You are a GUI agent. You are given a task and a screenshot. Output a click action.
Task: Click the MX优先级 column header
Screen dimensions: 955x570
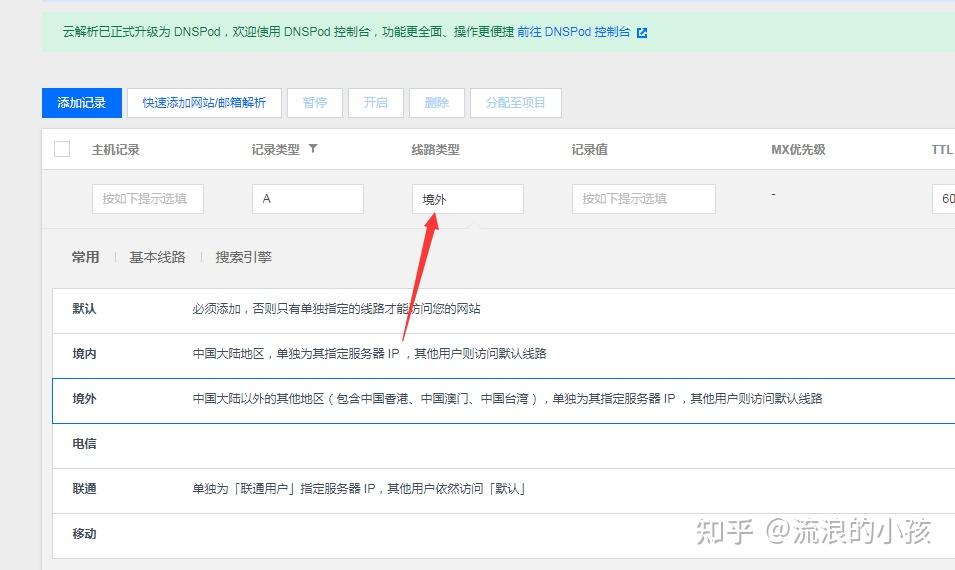(x=798, y=150)
